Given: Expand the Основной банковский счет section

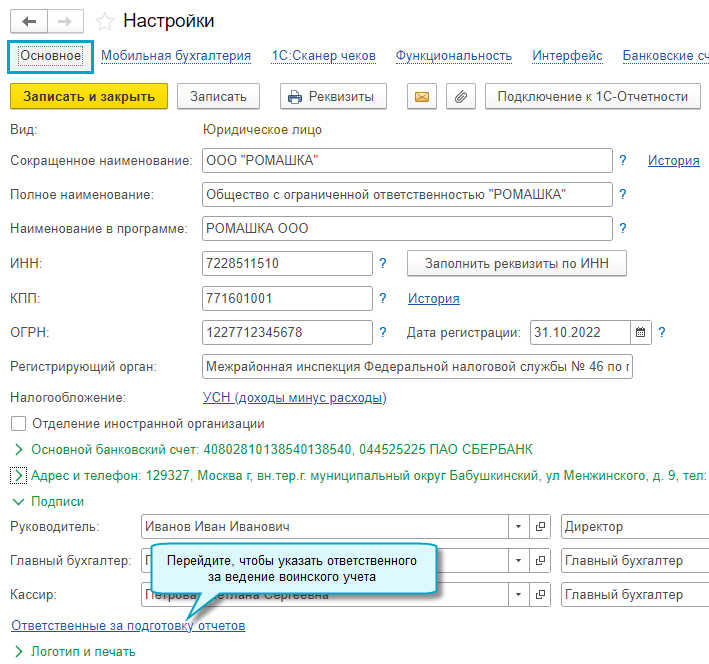Looking at the screenshot, I should 19,450.
